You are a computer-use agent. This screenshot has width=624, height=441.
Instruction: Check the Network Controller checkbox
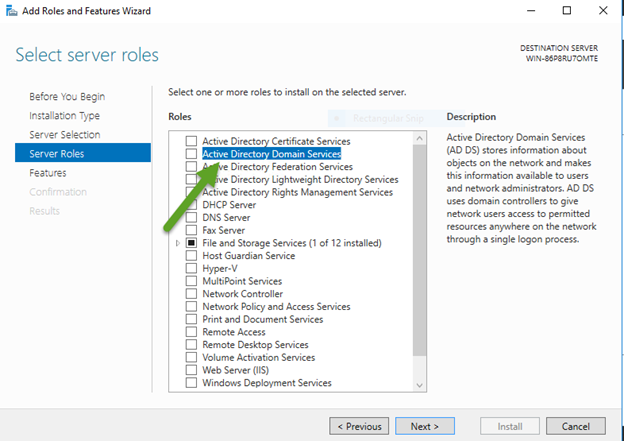pos(191,294)
